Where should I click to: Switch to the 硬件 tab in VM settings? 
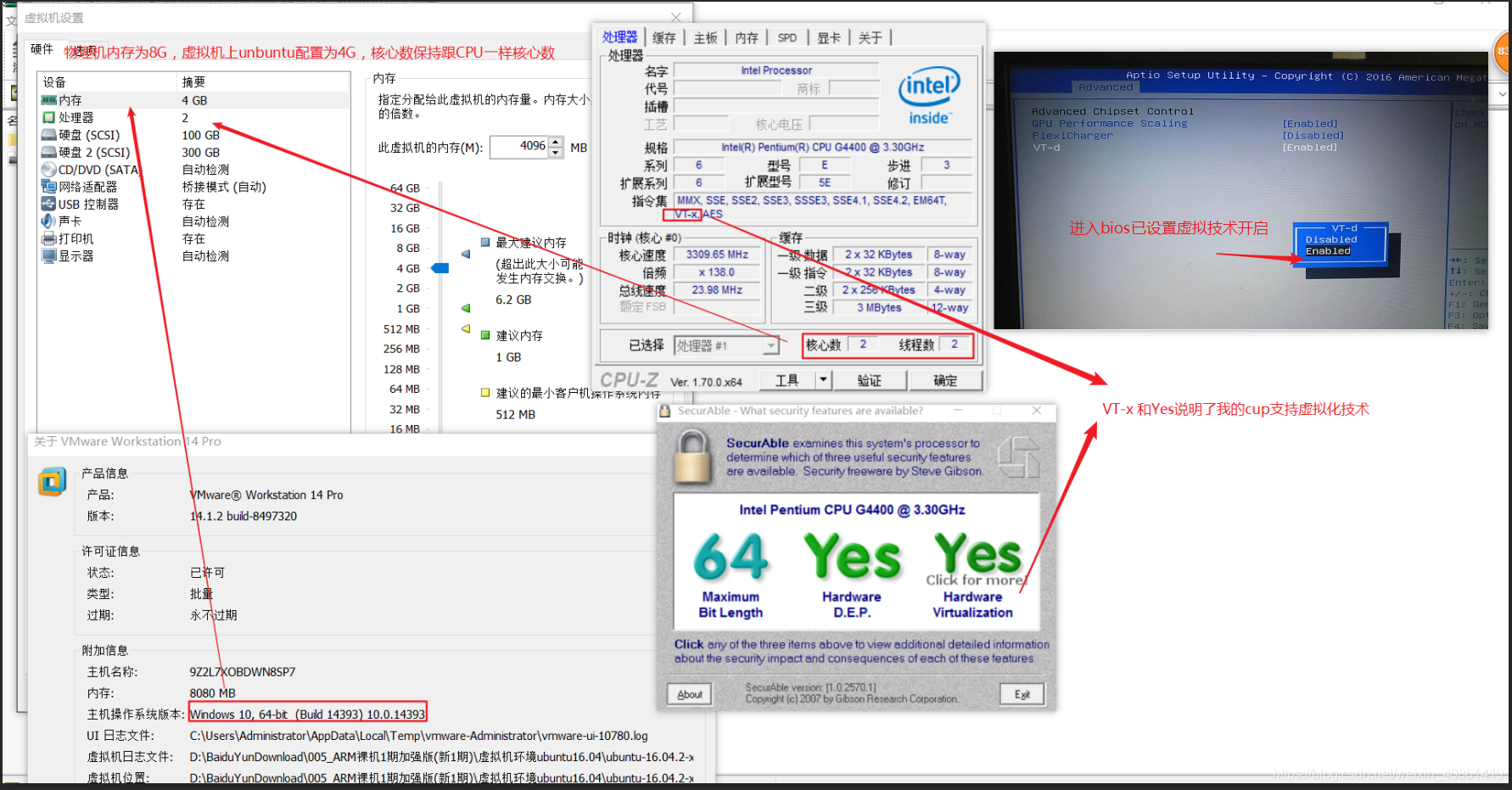pos(42,49)
